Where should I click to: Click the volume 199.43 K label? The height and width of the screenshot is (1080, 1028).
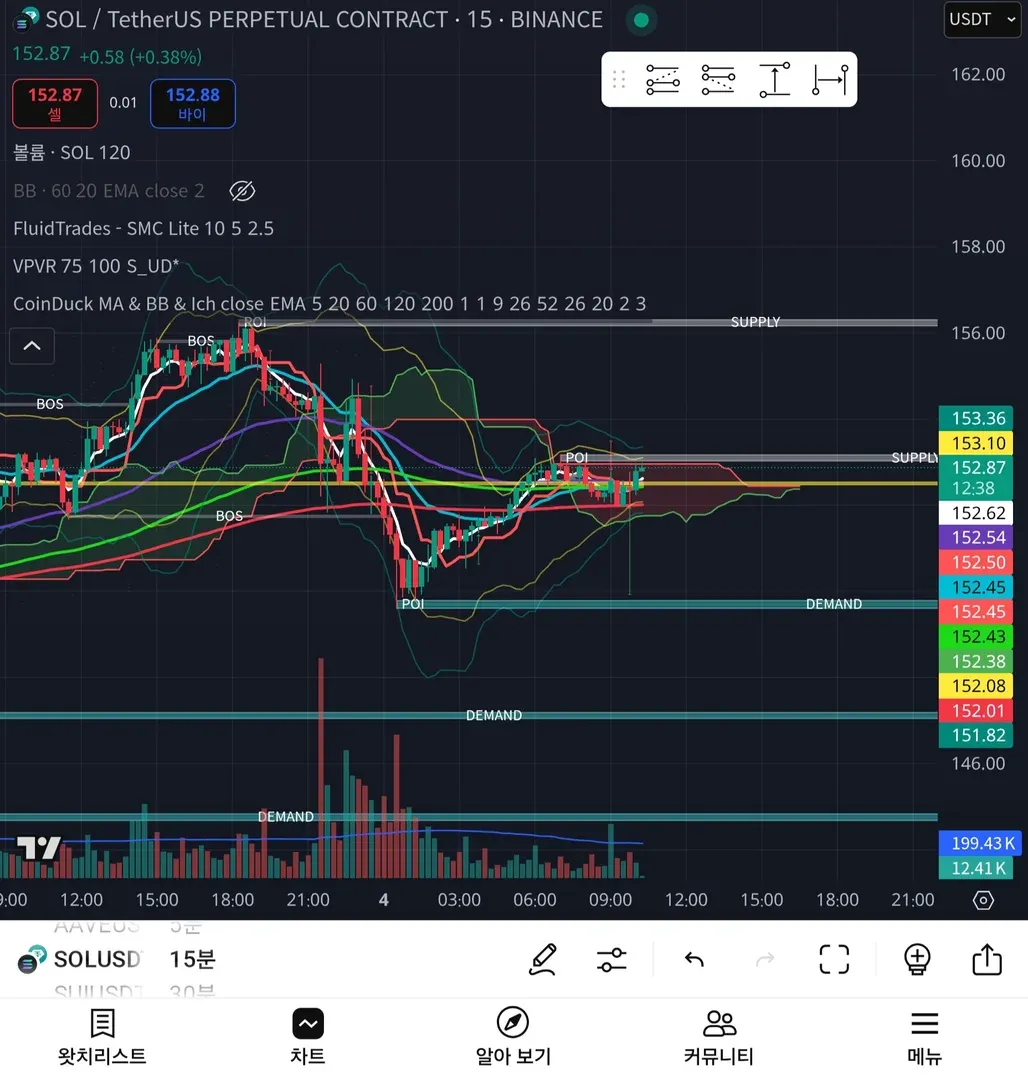pos(980,843)
